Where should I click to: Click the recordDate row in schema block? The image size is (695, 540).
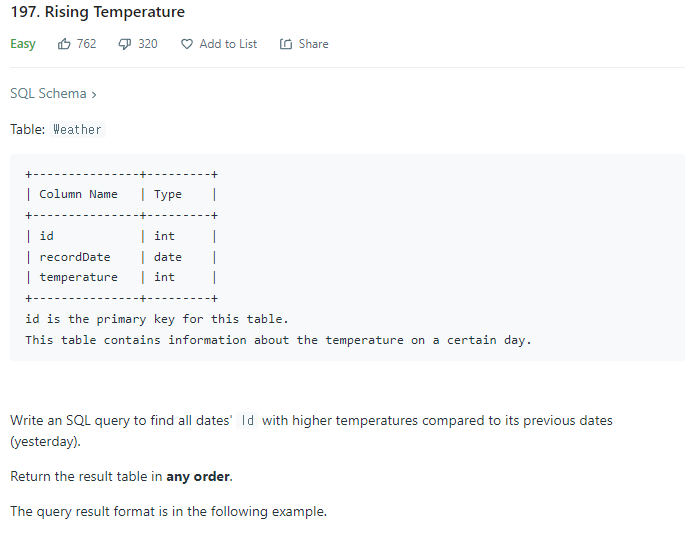(x=75, y=257)
